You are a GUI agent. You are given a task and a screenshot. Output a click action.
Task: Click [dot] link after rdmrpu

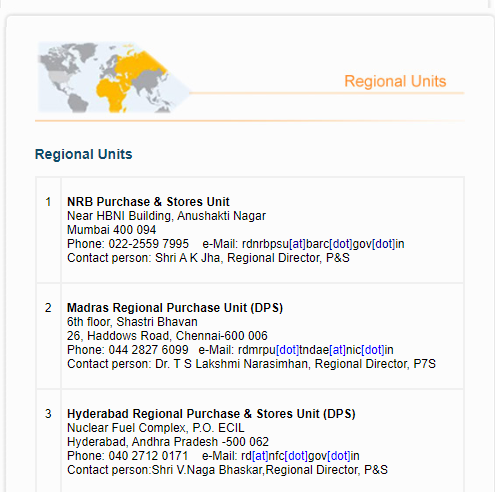(288, 350)
